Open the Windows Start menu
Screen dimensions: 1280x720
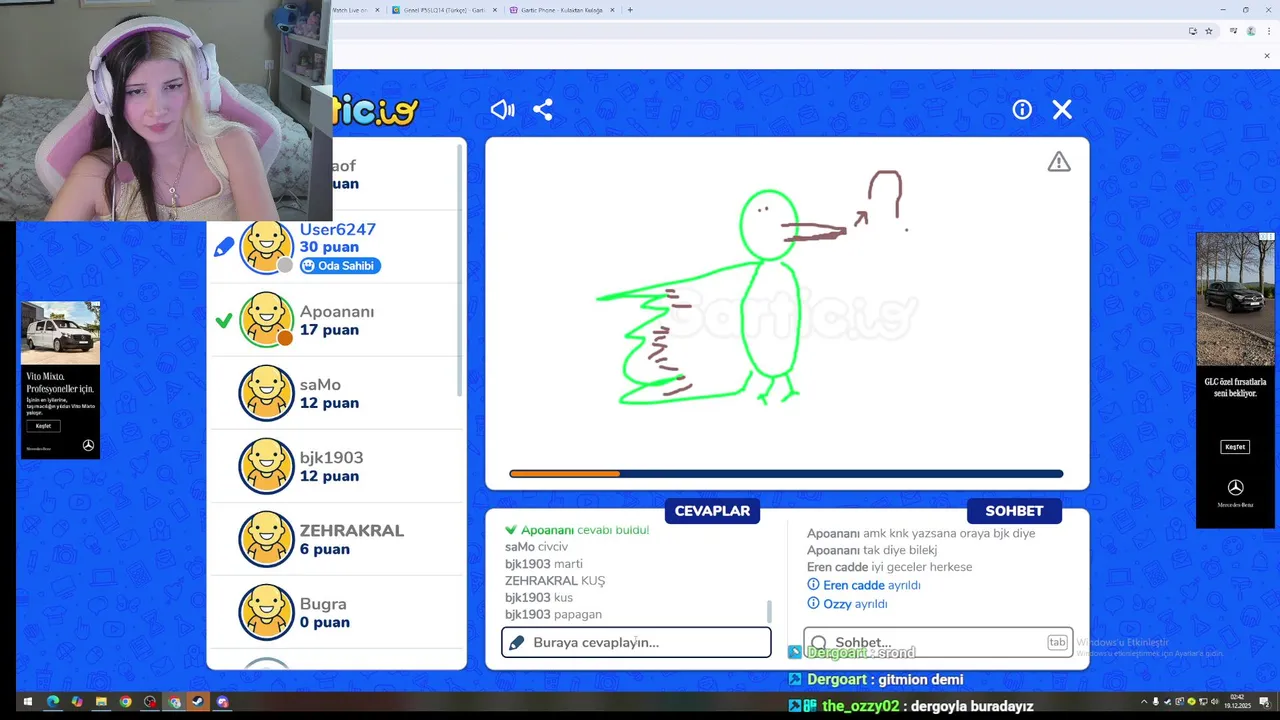click(28, 702)
